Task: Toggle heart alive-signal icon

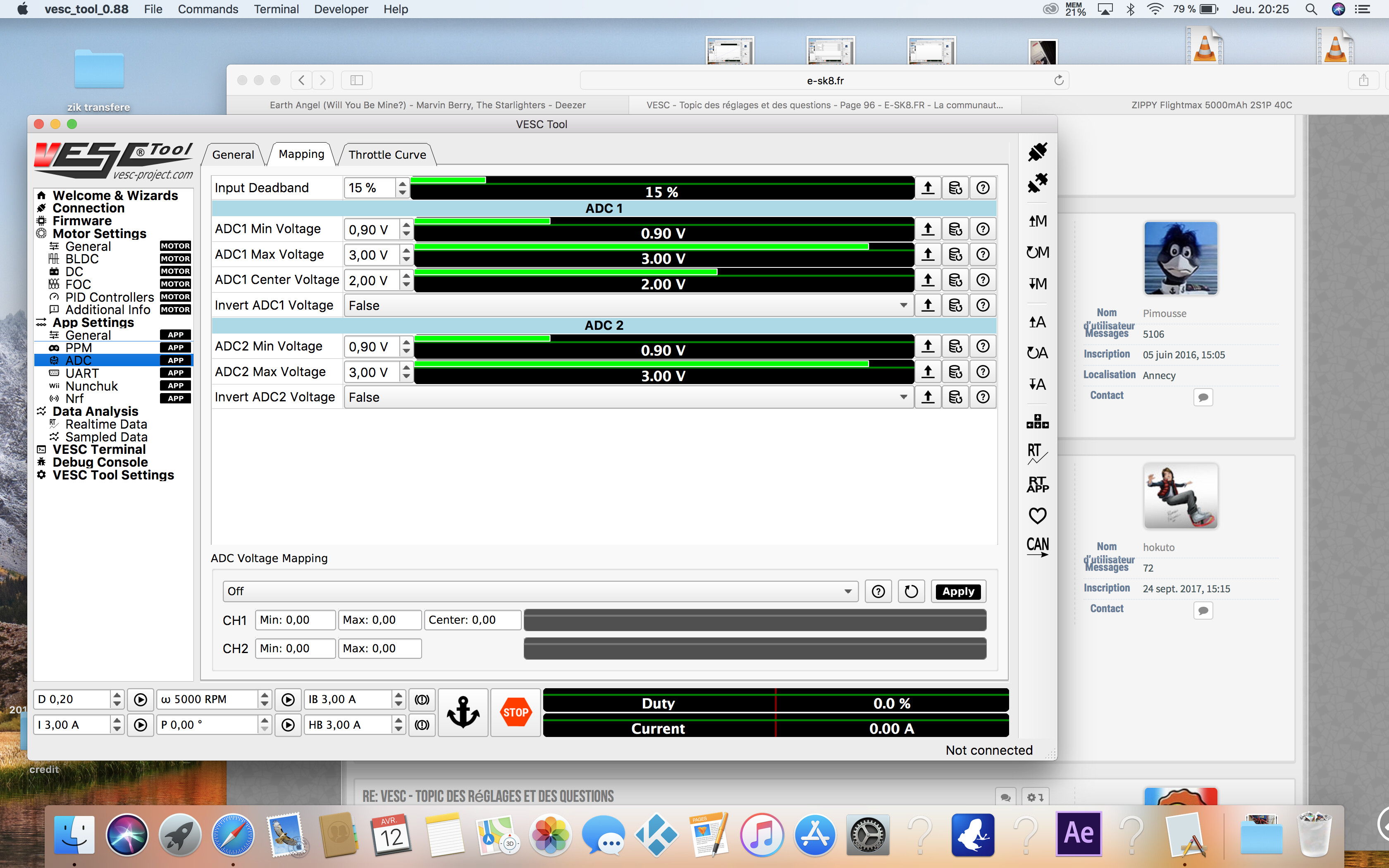Action: (1037, 515)
